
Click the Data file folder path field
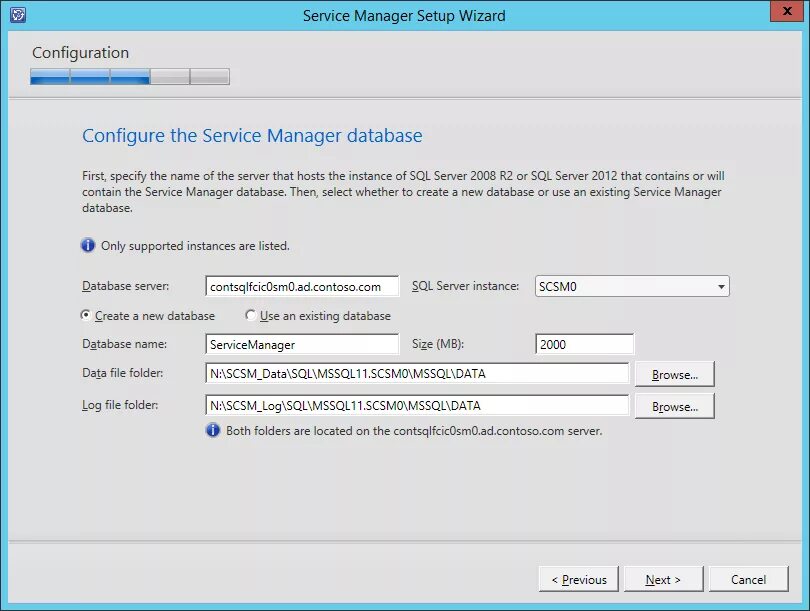416,375
